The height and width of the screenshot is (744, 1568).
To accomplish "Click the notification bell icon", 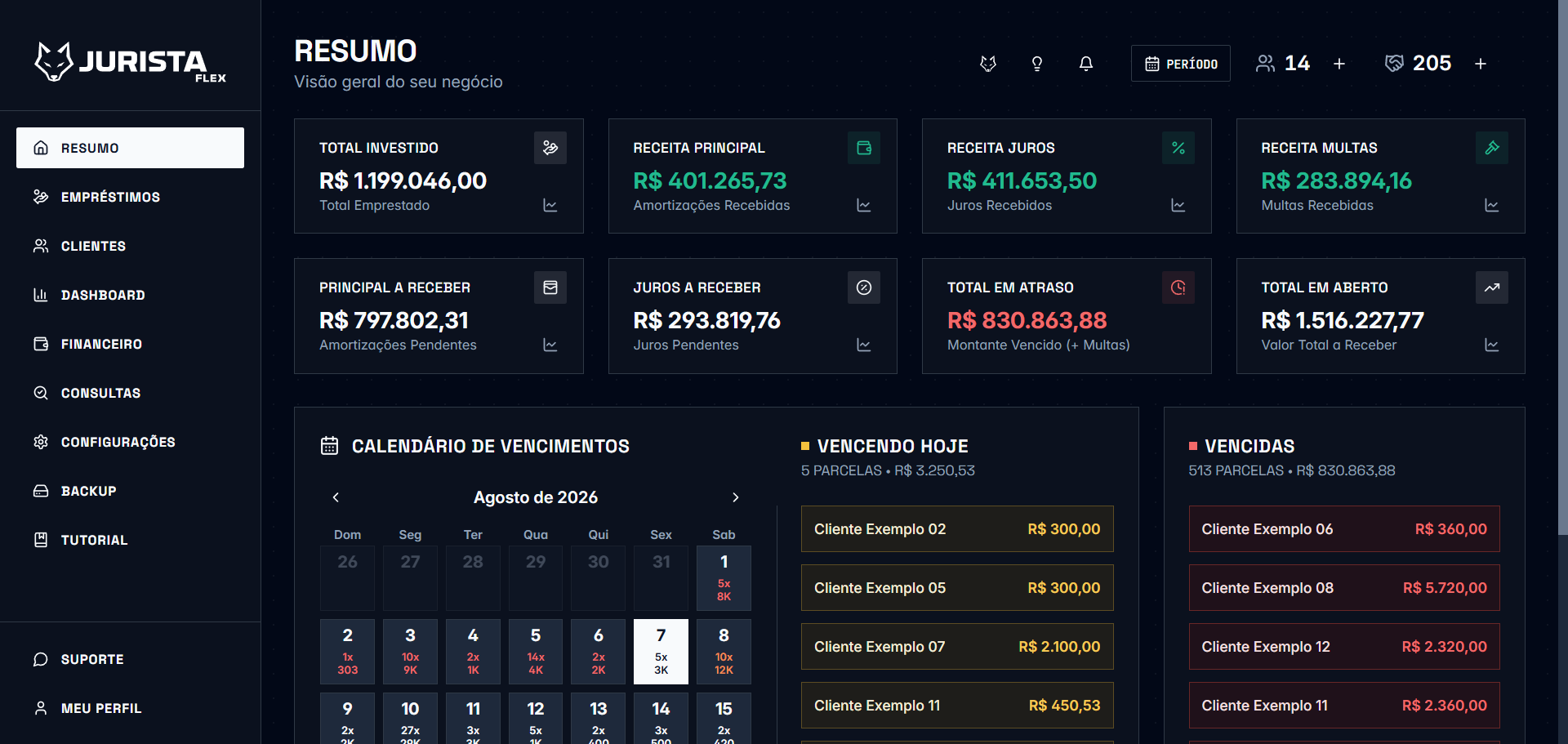I will point(1086,64).
